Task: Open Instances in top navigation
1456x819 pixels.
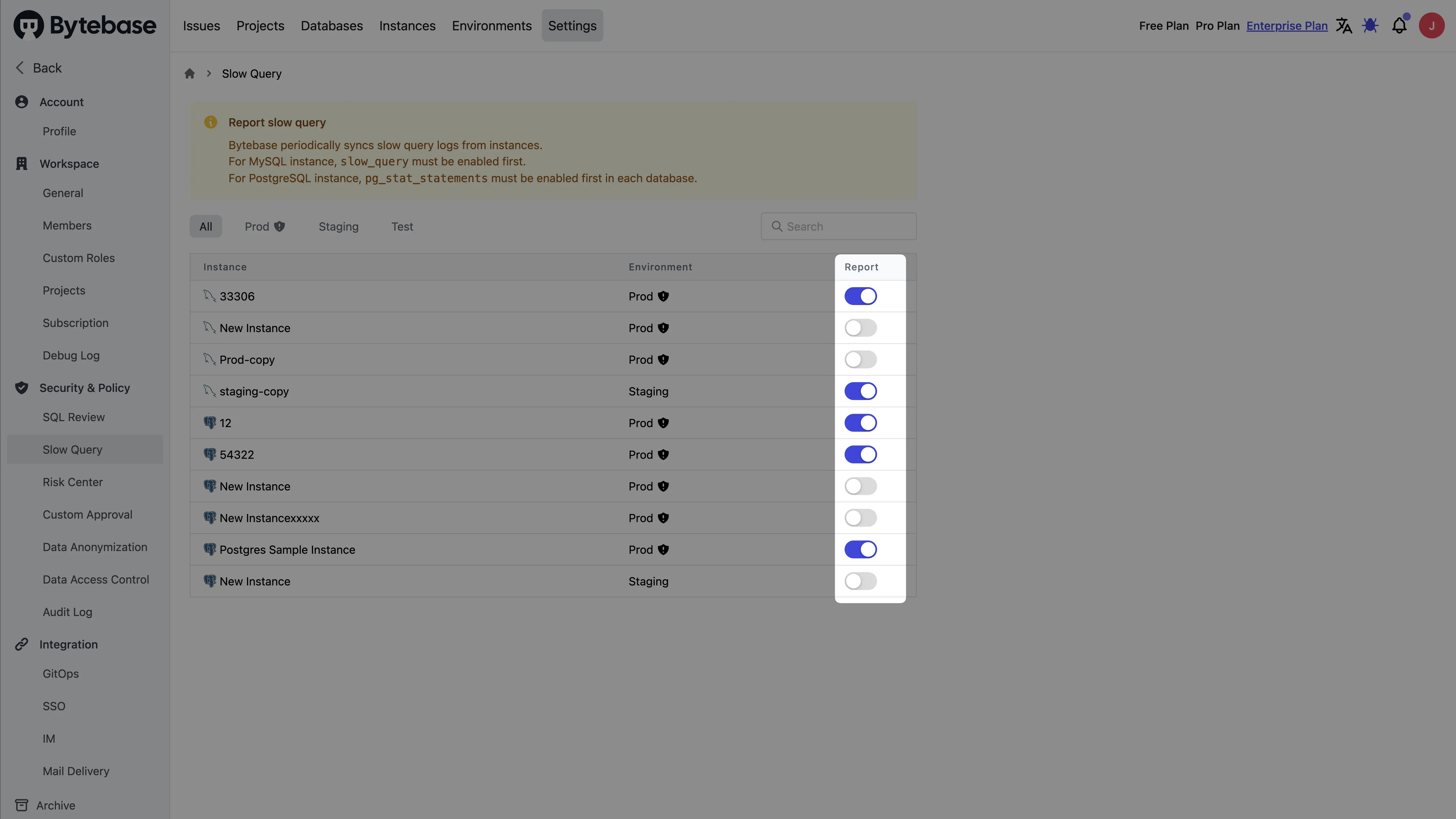Action: tap(407, 25)
